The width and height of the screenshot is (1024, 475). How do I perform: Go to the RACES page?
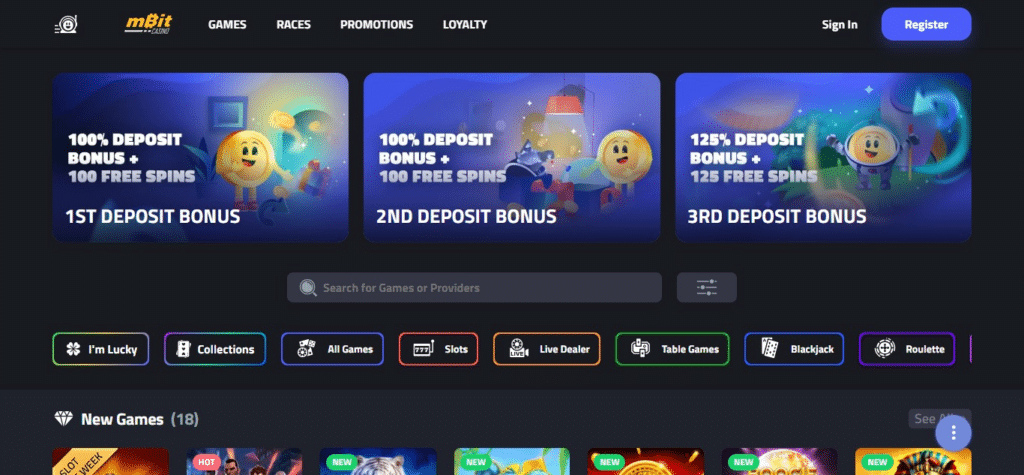(293, 24)
